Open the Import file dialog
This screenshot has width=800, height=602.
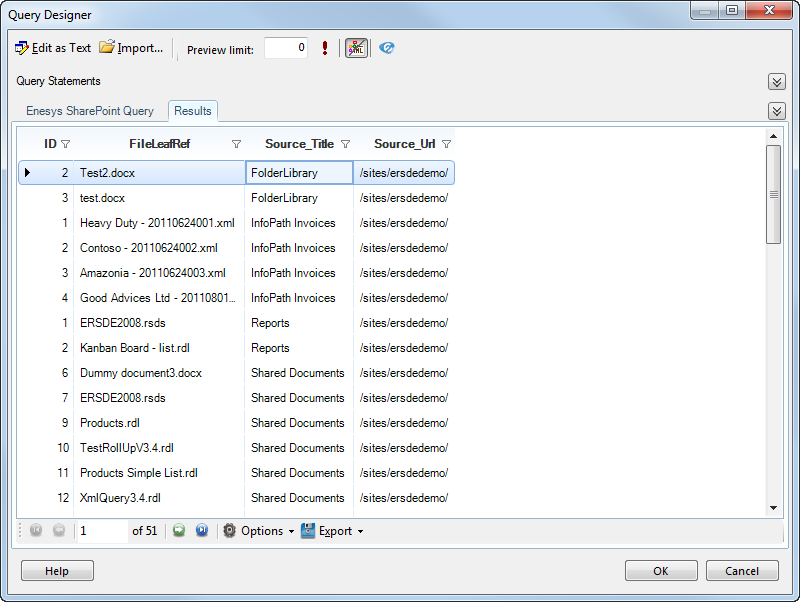pos(131,48)
